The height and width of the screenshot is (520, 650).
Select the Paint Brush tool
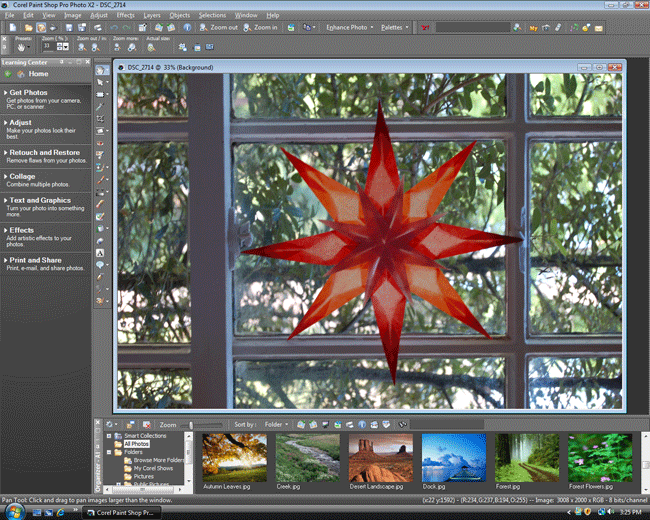[100, 180]
